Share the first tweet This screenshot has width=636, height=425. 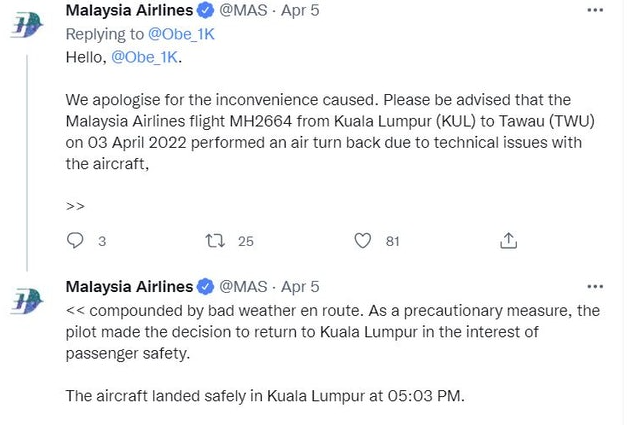click(x=508, y=240)
